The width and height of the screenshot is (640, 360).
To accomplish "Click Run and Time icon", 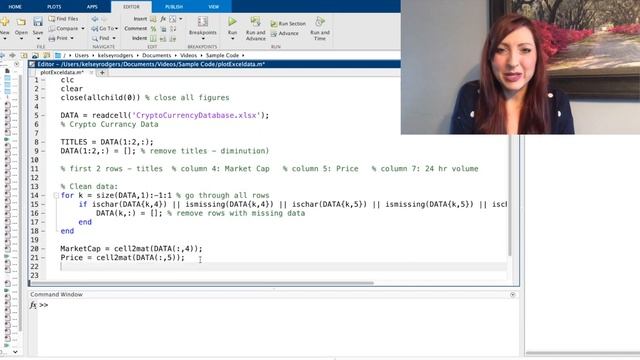I will click(320, 22).
